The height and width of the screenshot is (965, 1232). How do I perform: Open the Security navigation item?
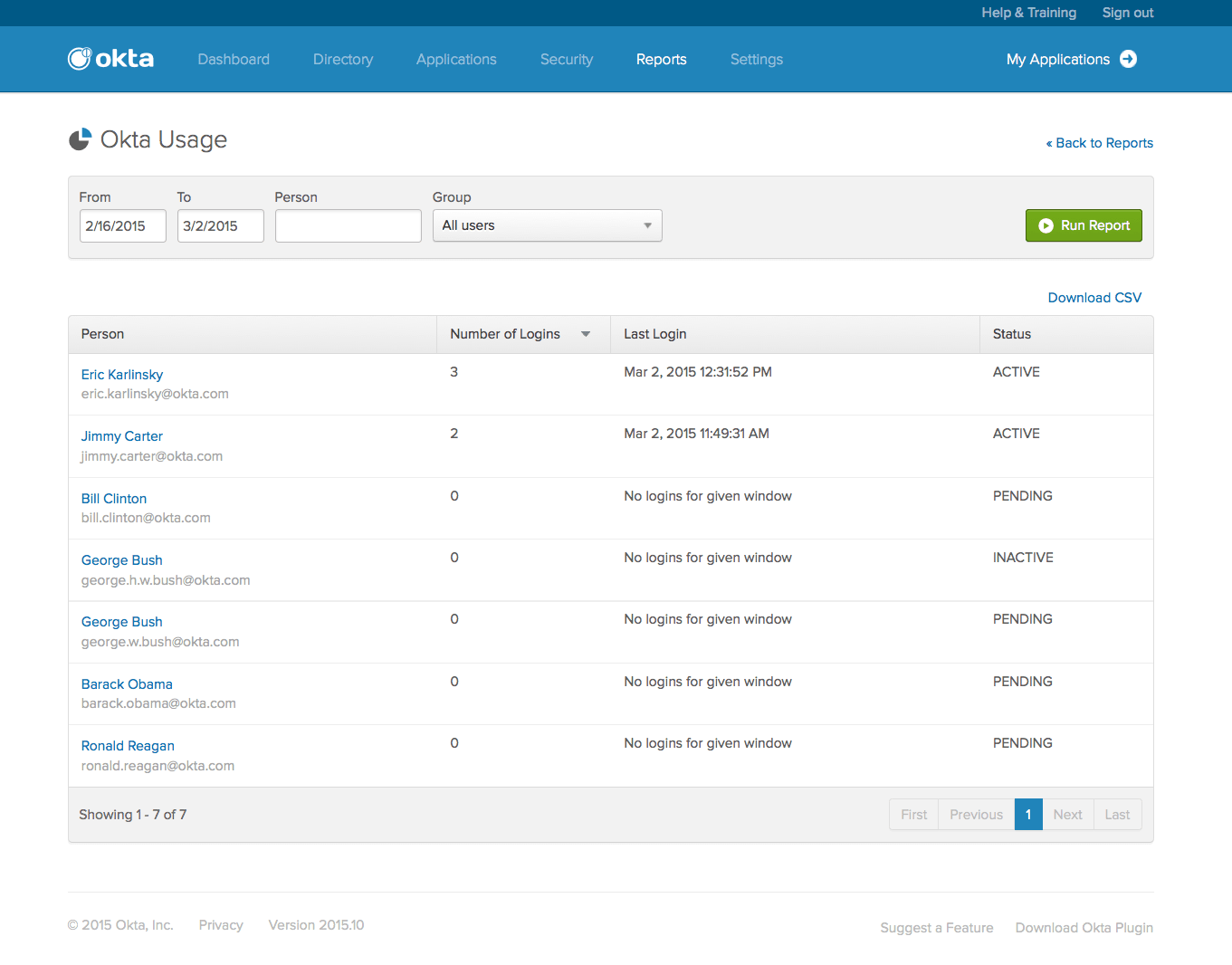566,60
